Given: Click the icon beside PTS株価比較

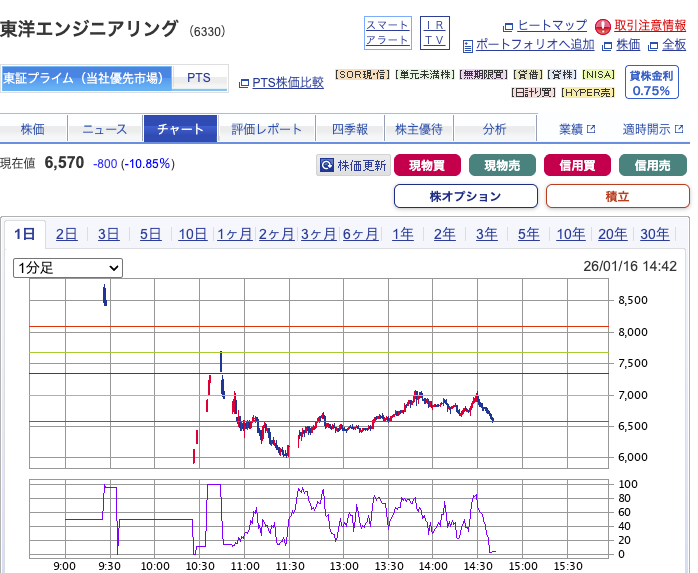Looking at the screenshot, I should [x=244, y=83].
